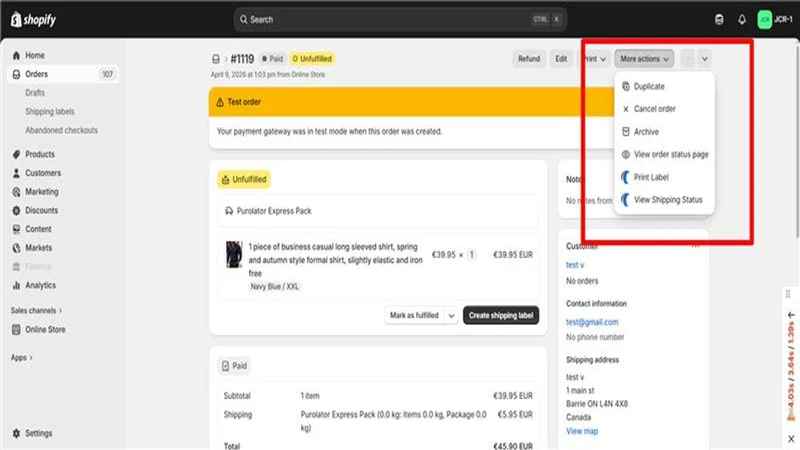Click the Edit order button
The image size is (800, 450).
click(x=561, y=59)
